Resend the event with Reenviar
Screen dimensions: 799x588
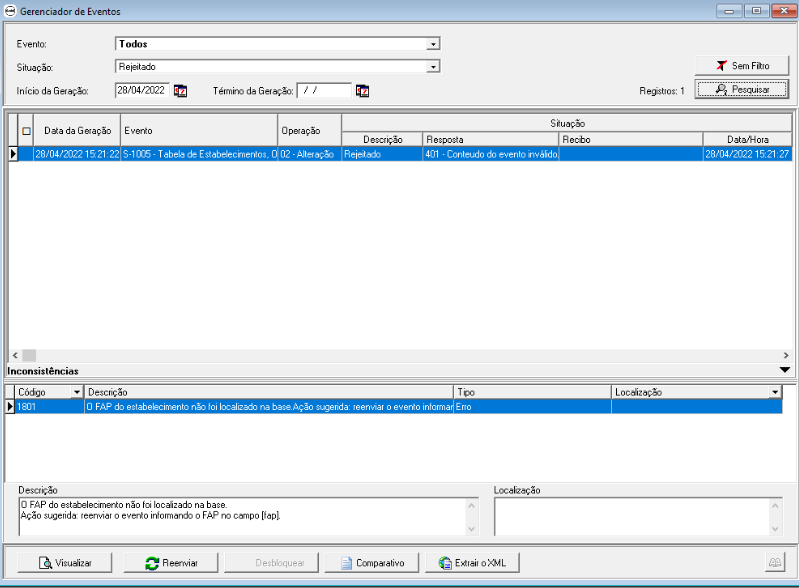[x=169, y=563]
